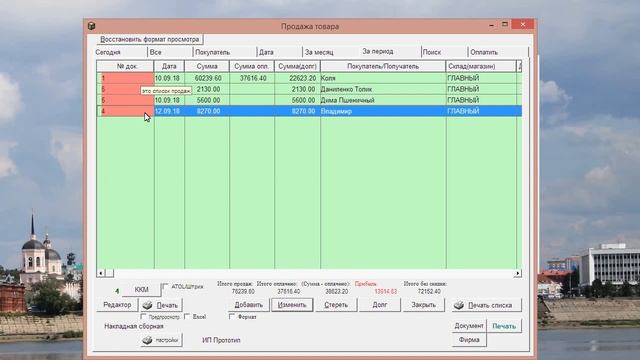The width and height of the screenshot is (640, 360).
Task: Click the Покупатель/Получатель column header
Action: click(x=383, y=66)
